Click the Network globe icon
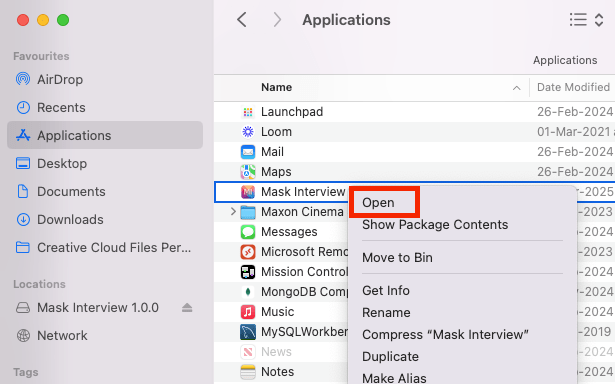Screen dimensions: 615x384 pyautogui.click(x=23, y=336)
